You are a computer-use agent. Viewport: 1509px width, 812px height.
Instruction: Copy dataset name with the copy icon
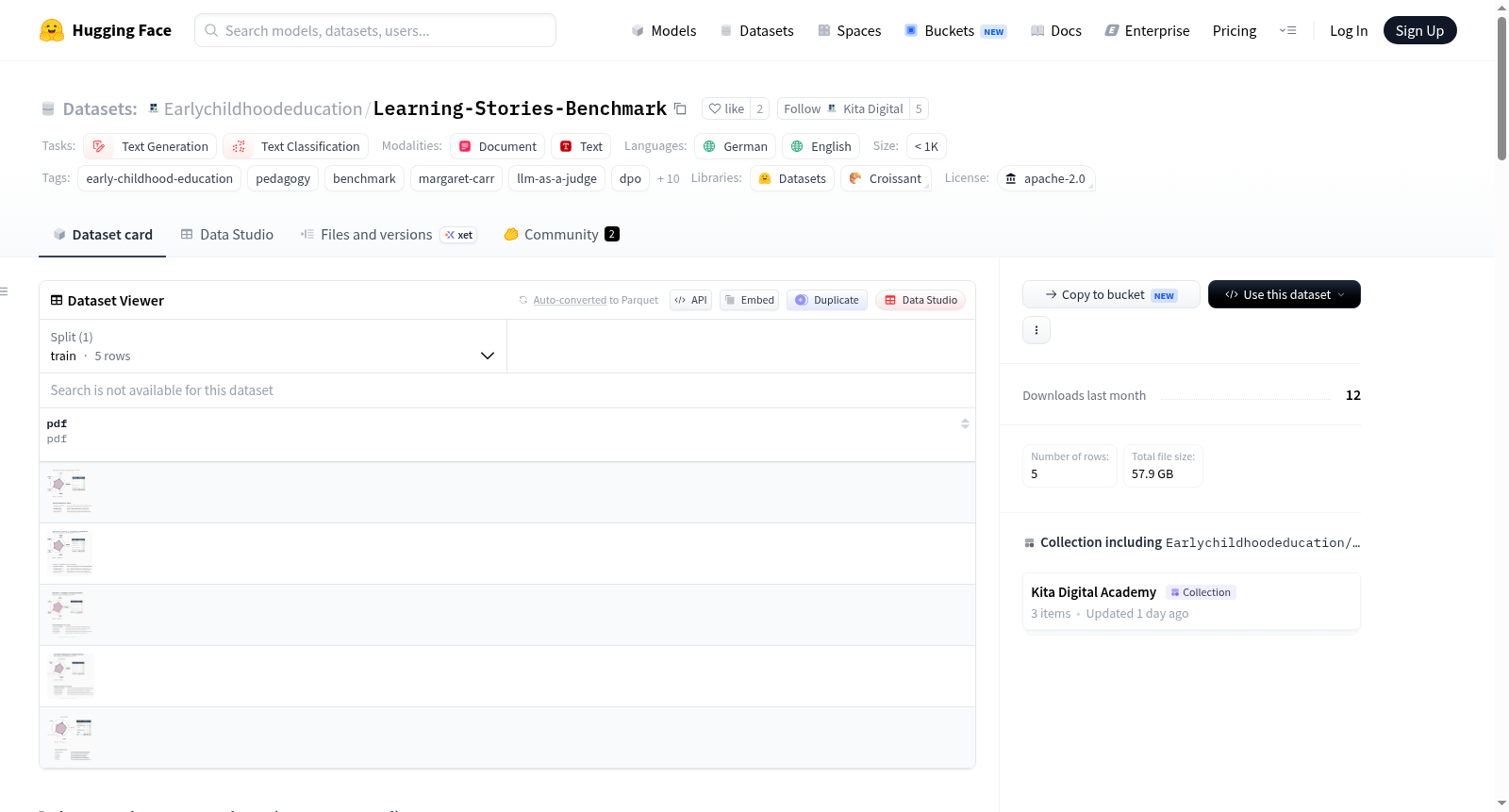(680, 108)
